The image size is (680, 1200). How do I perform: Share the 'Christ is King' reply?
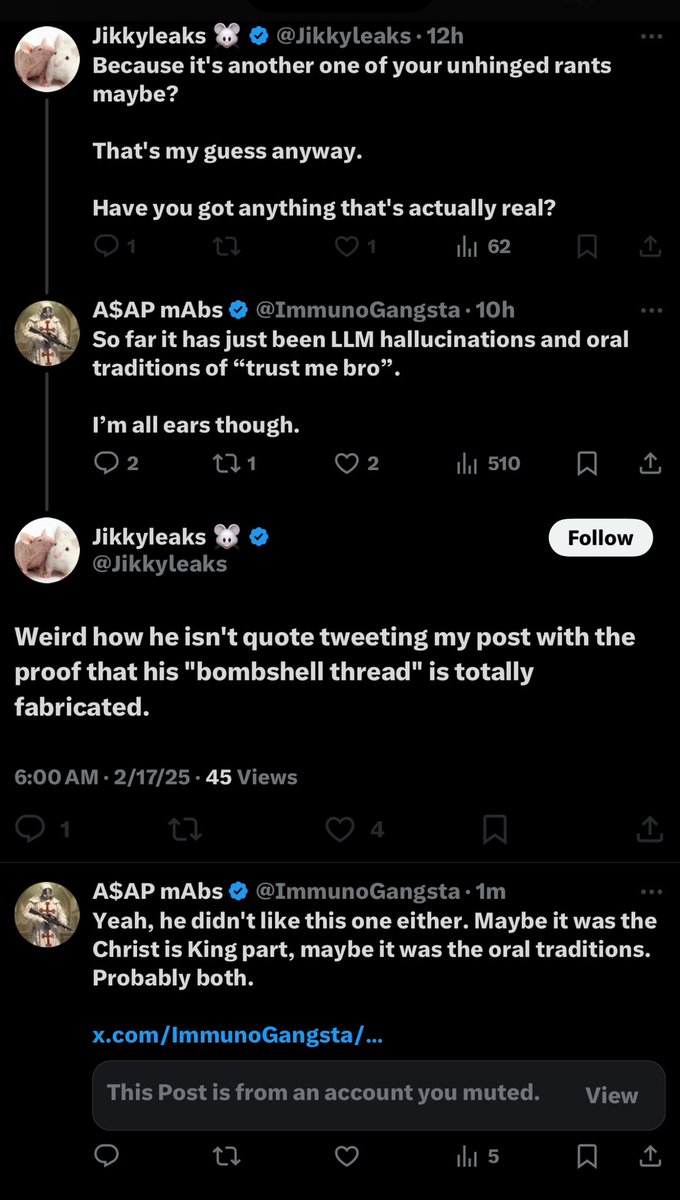pos(650,1156)
